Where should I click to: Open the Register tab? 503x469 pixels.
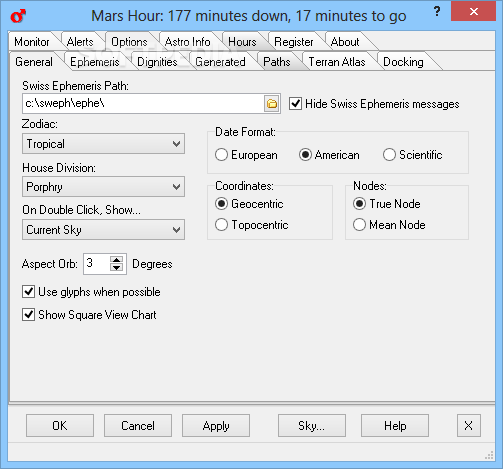click(x=294, y=42)
